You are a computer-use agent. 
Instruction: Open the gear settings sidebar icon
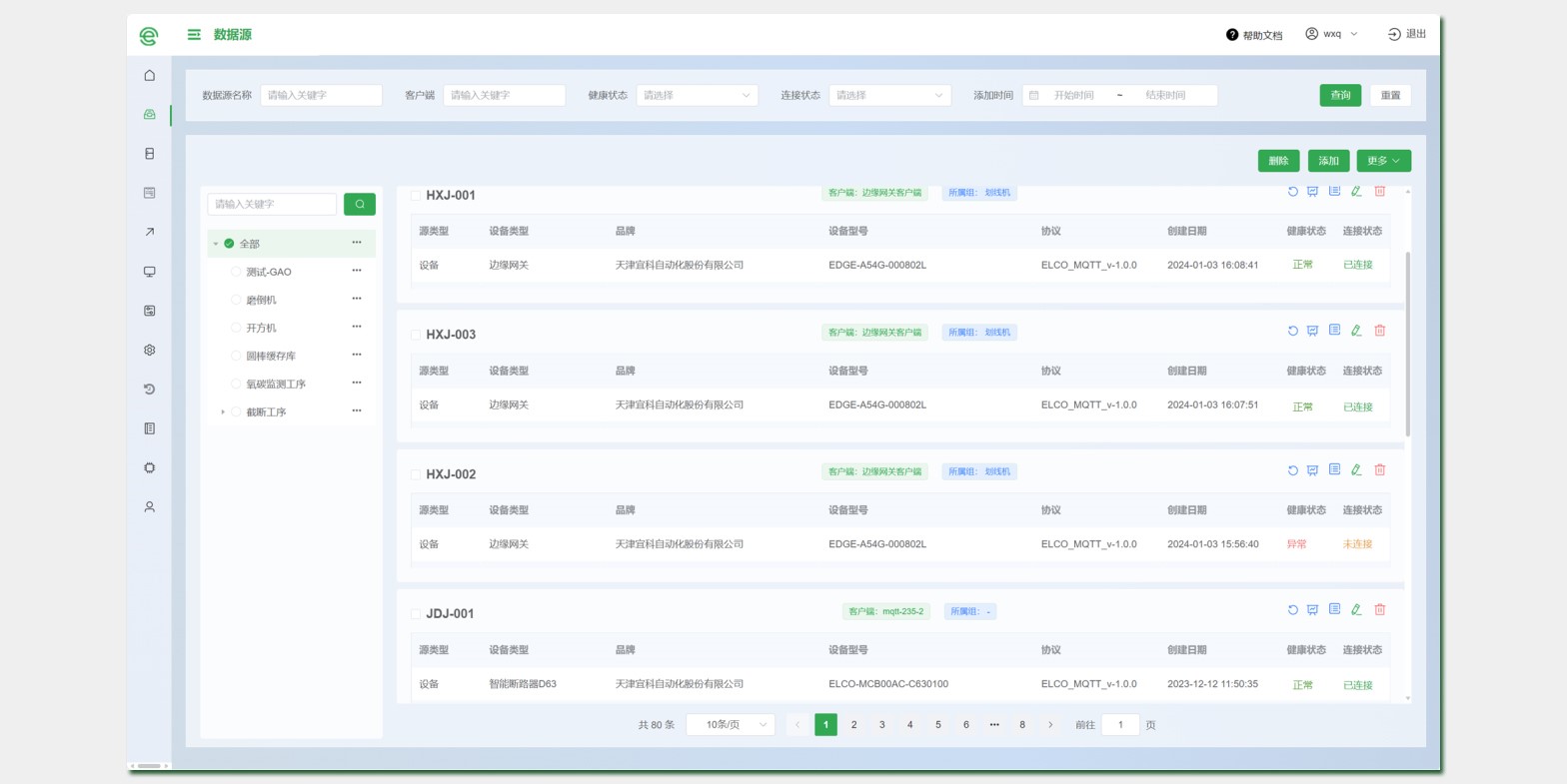click(149, 350)
